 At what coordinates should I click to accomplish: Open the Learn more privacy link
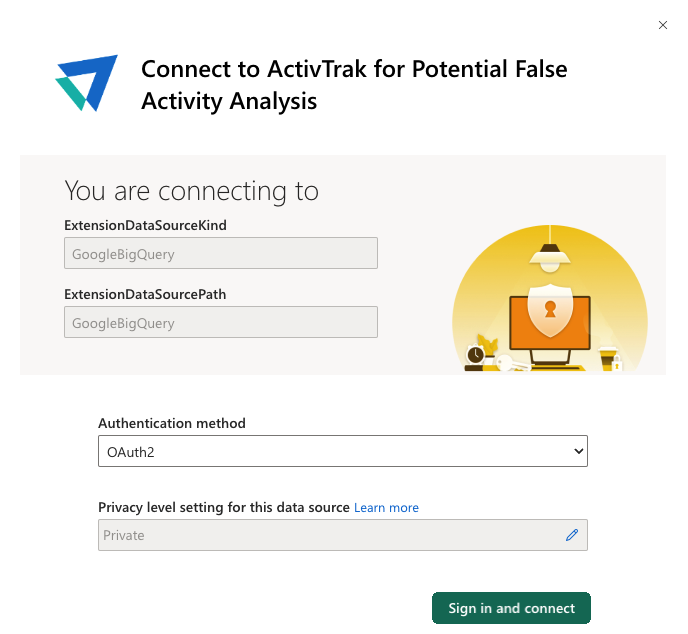pyautogui.click(x=386, y=508)
